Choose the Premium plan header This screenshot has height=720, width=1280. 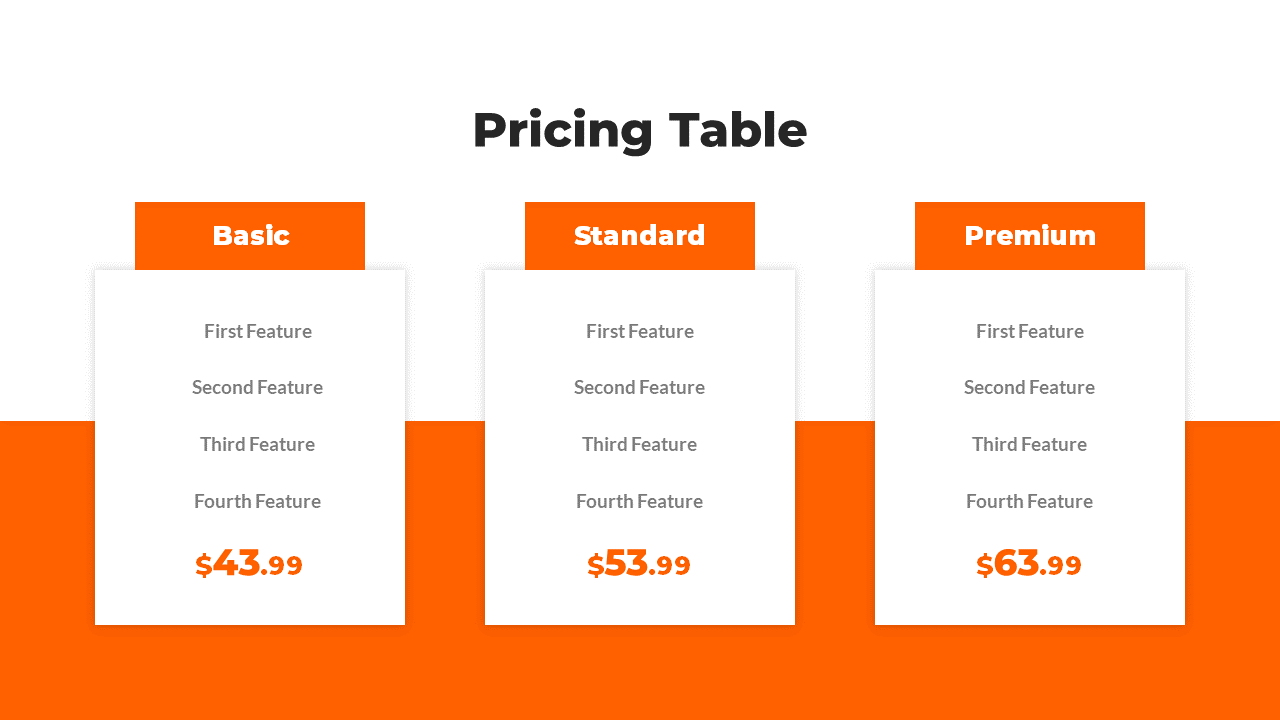[1030, 236]
